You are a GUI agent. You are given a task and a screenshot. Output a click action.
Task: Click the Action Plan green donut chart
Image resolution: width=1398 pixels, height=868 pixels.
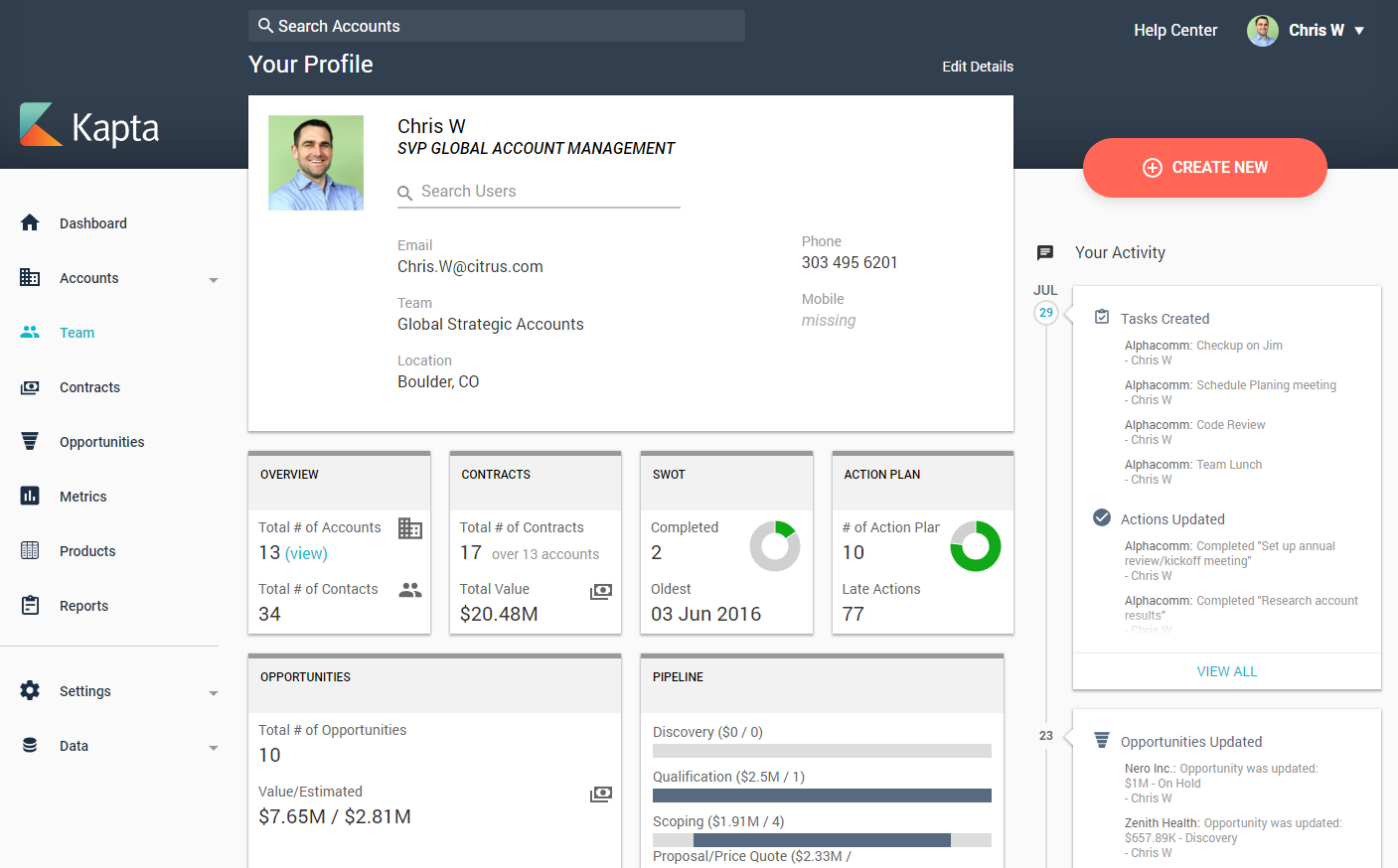[x=976, y=546]
